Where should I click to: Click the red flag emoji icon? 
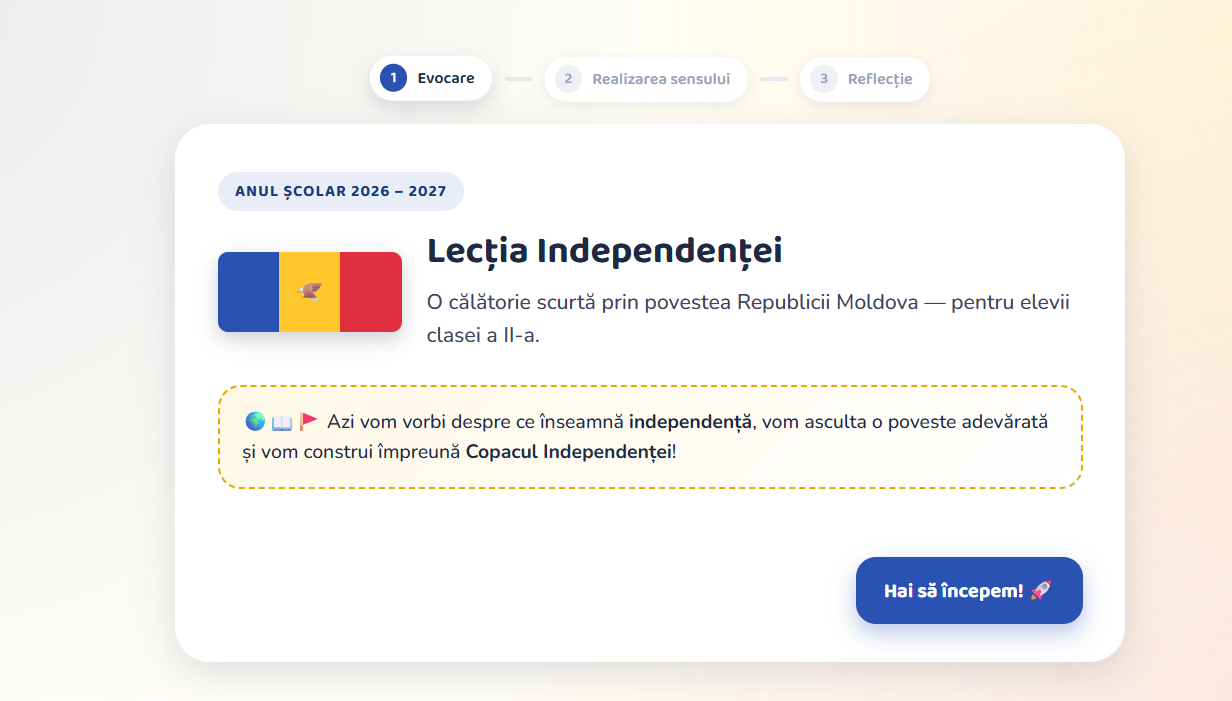(x=309, y=422)
